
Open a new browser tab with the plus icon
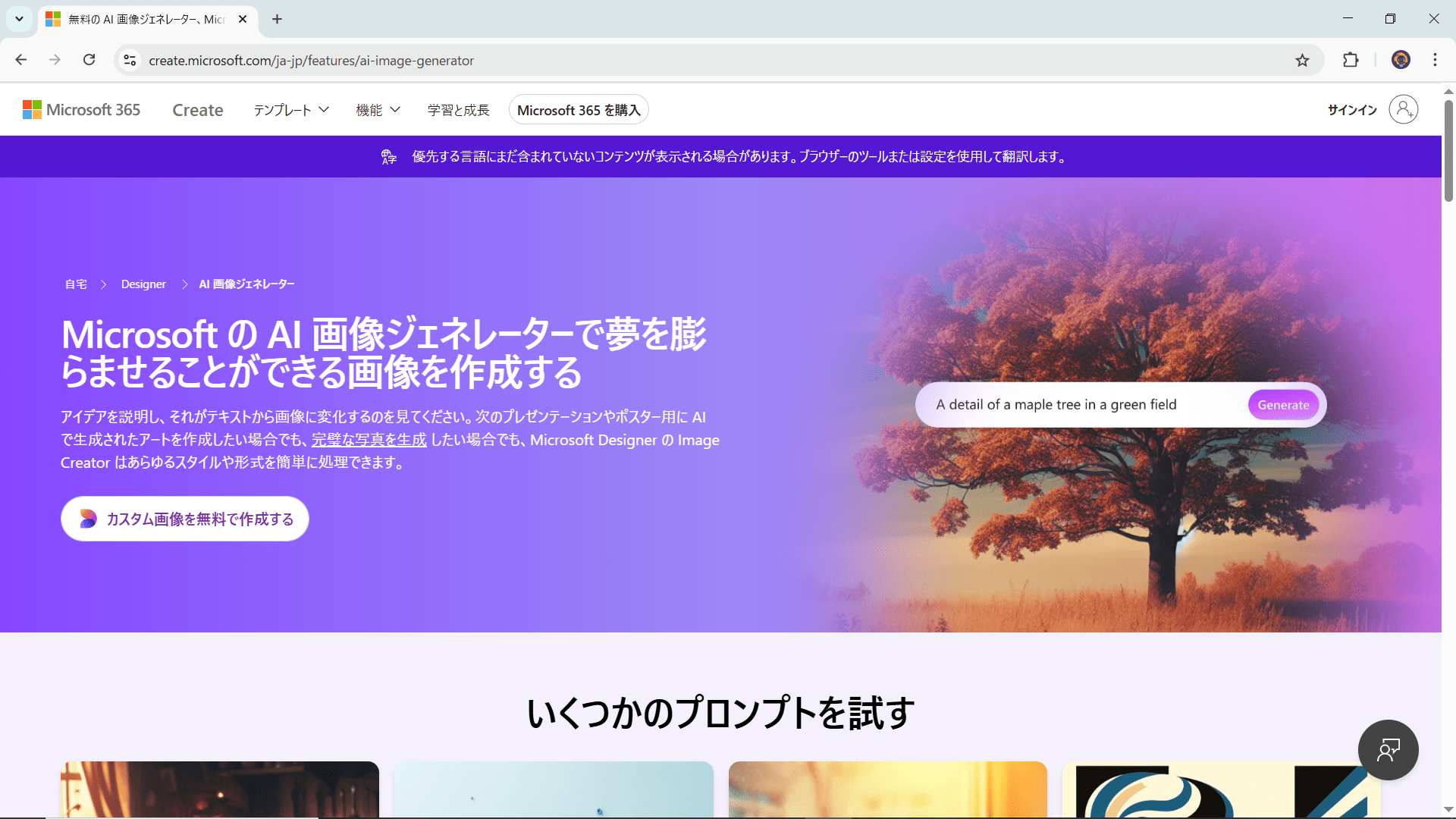[x=278, y=19]
